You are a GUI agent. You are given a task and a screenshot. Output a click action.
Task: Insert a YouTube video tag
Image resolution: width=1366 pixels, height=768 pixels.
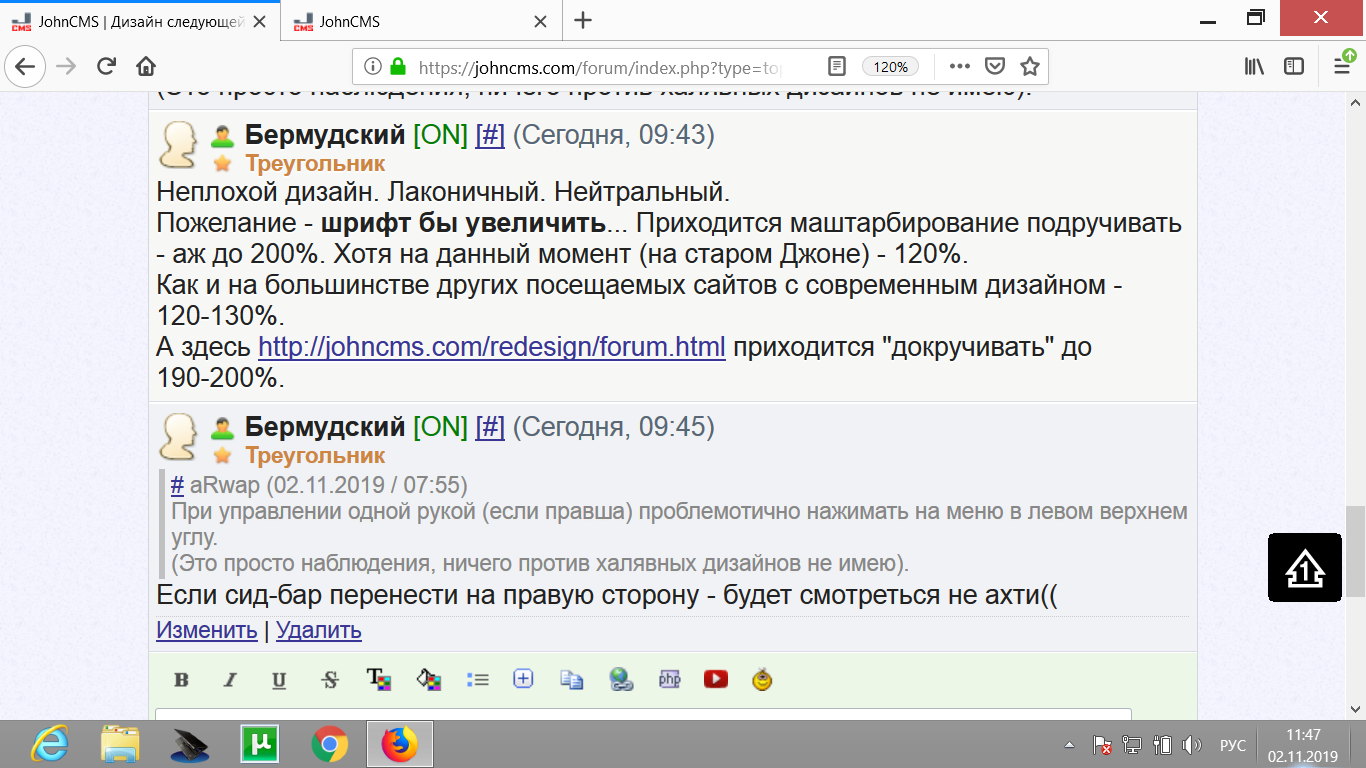click(x=715, y=680)
